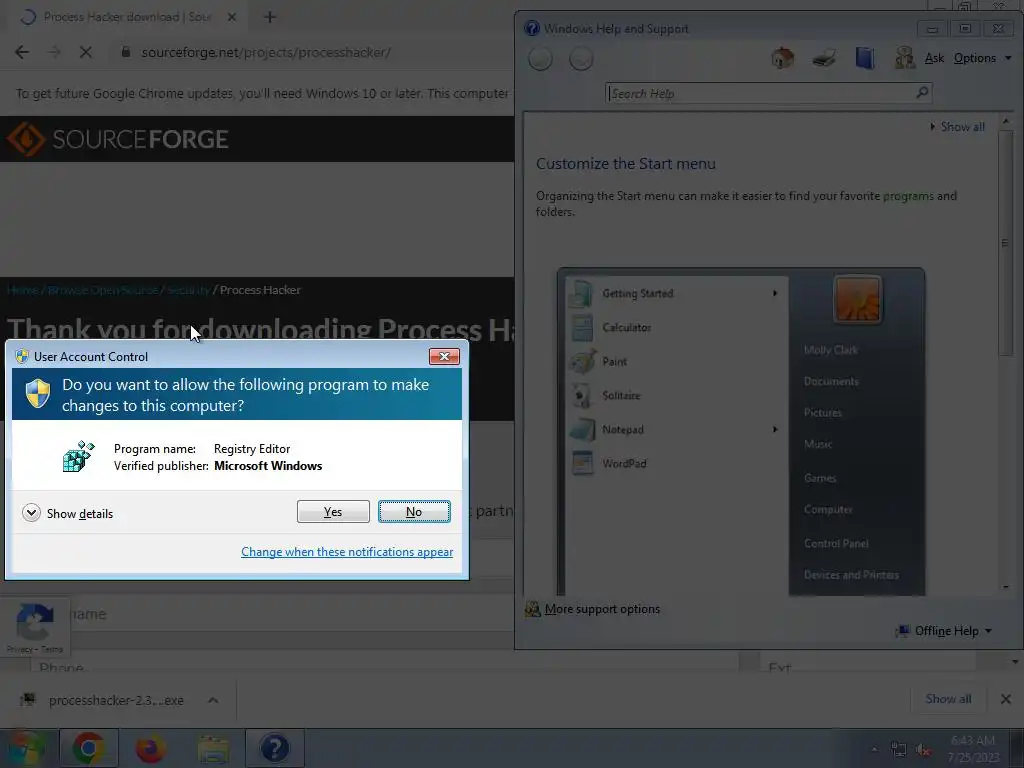1024x768 pixels.
Task: Stop loading the Chrome page
Action: 86,52
